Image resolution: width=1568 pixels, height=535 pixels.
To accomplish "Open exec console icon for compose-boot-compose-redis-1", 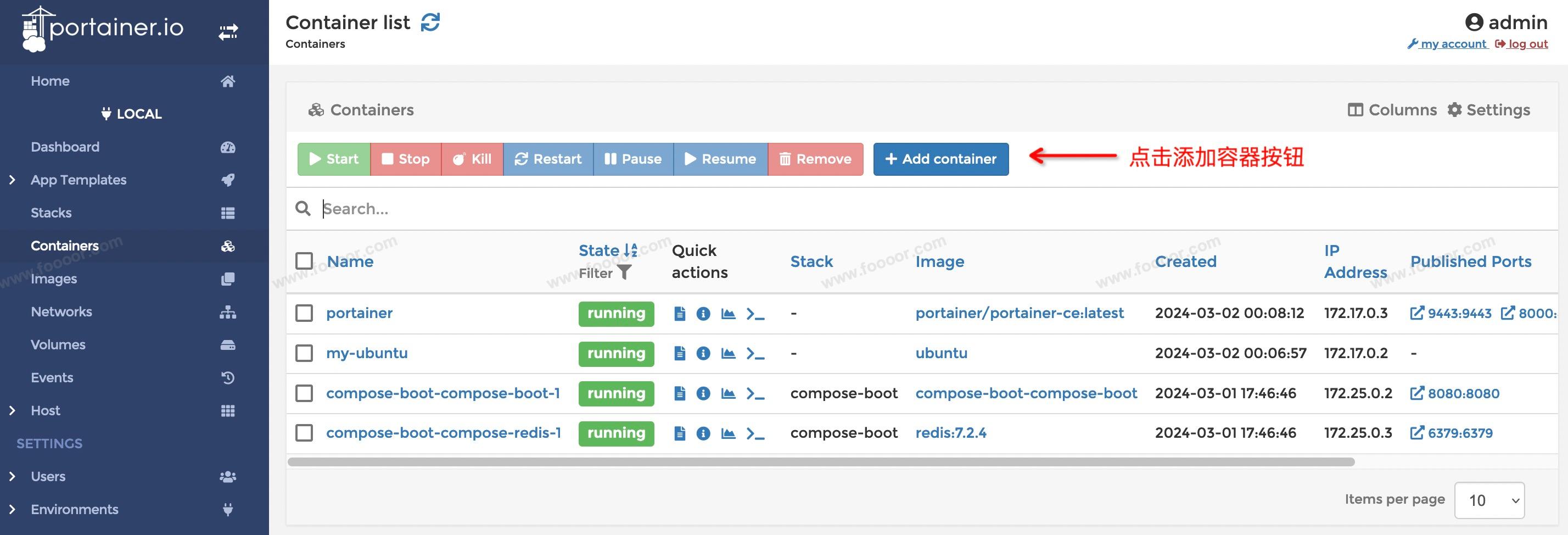I will [755, 433].
